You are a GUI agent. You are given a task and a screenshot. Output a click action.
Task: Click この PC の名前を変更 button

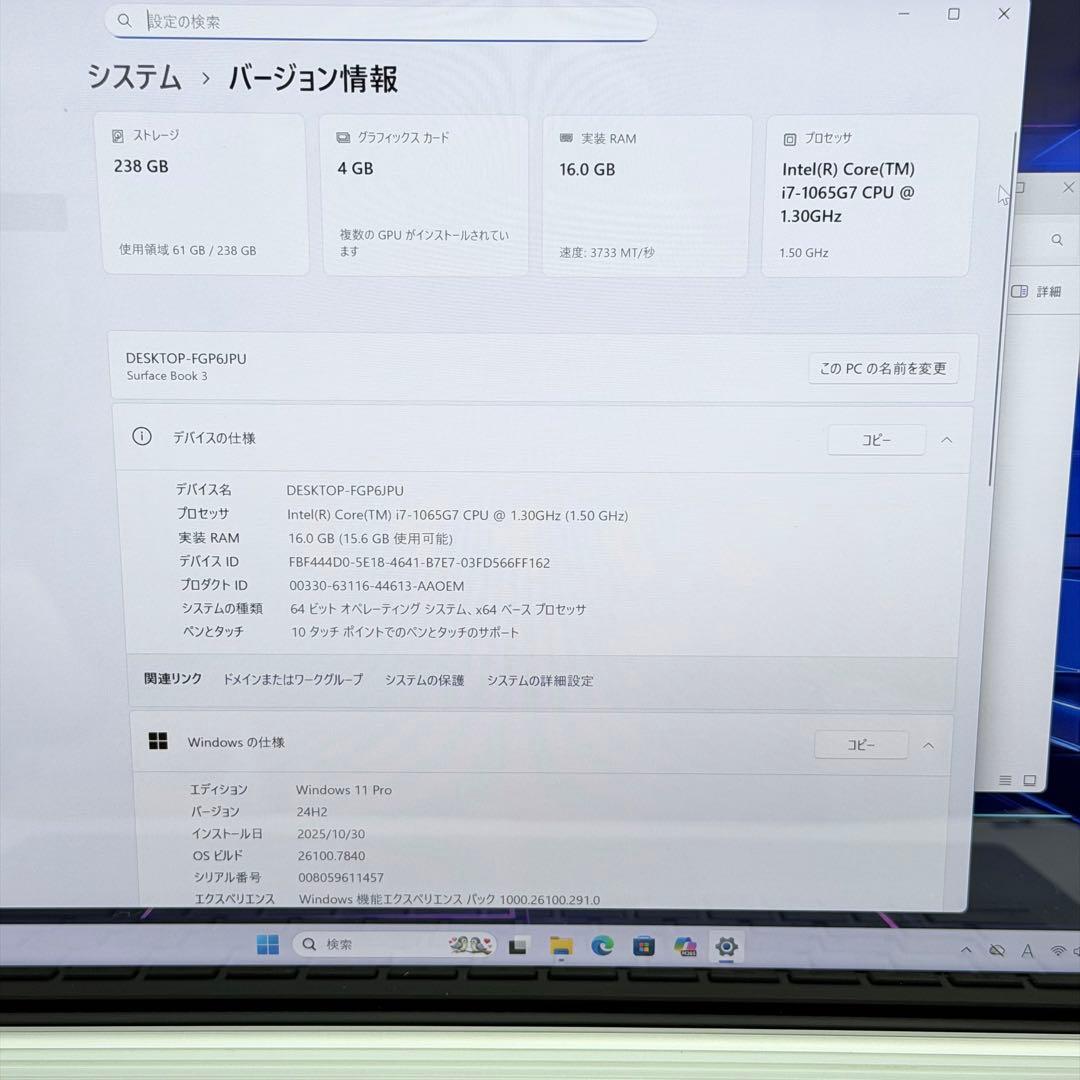coord(883,368)
